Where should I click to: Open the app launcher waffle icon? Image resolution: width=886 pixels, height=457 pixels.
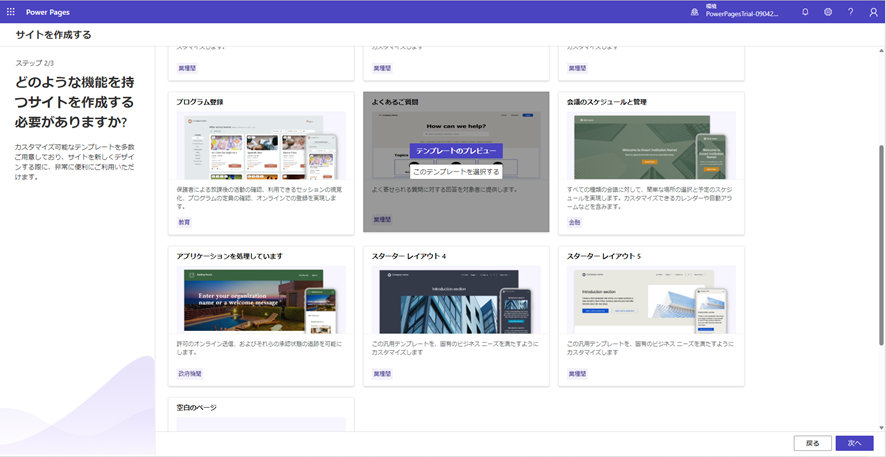(x=11, y=12)
